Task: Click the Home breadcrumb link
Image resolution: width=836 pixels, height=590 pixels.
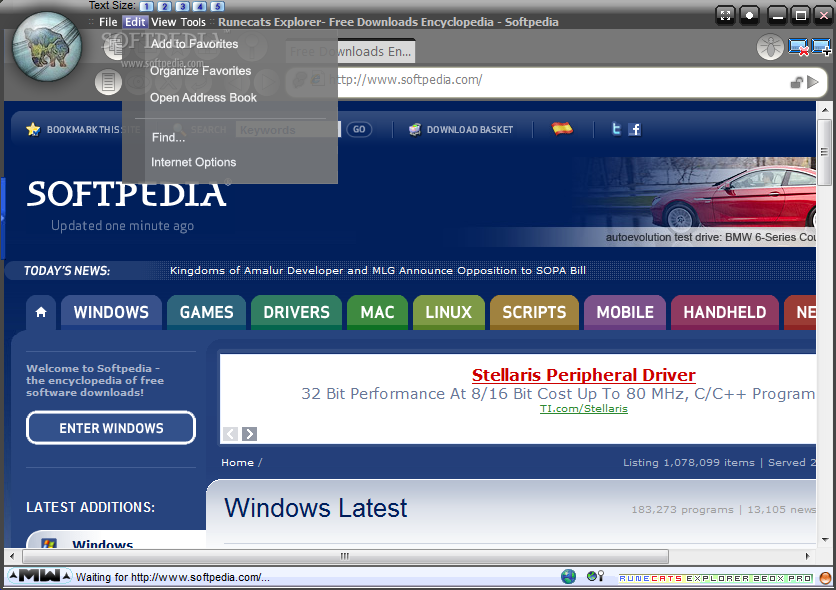Action: 237,463
